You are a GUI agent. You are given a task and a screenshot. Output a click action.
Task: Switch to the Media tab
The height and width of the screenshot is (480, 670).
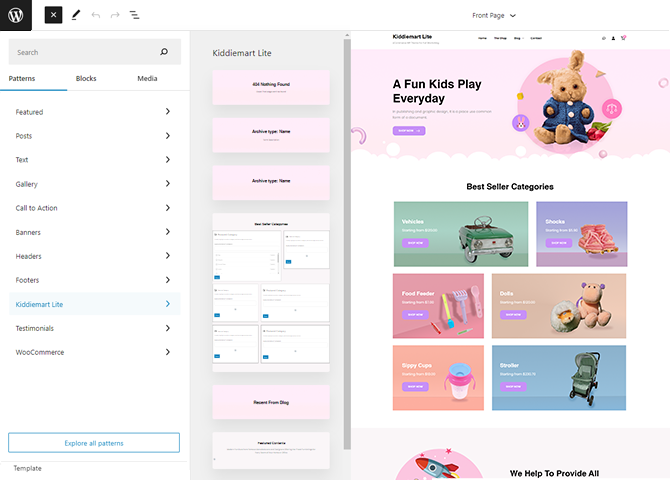147,78
